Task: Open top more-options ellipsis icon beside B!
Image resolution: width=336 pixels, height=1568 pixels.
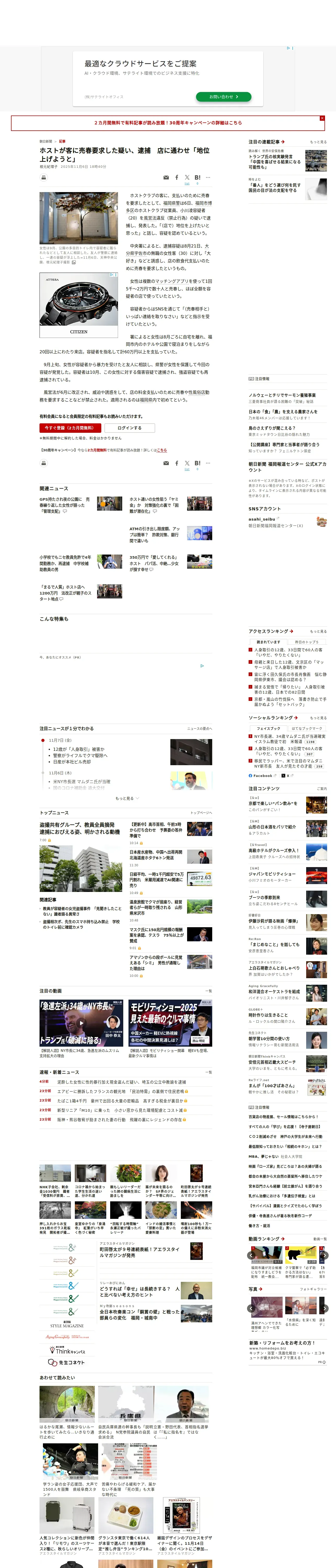Action: click(208, 178)
